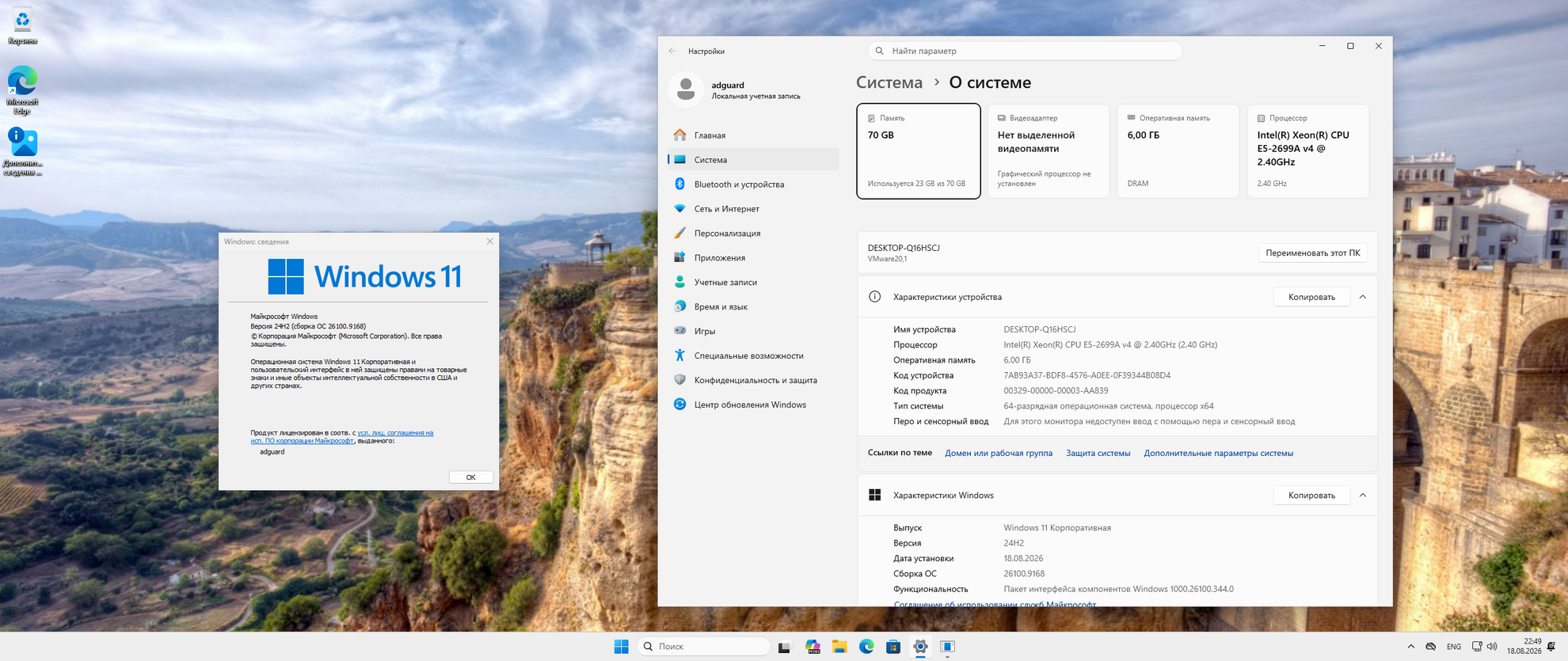
Task: Collapse the Характеристики Windows section
Action: [1363, 496]
